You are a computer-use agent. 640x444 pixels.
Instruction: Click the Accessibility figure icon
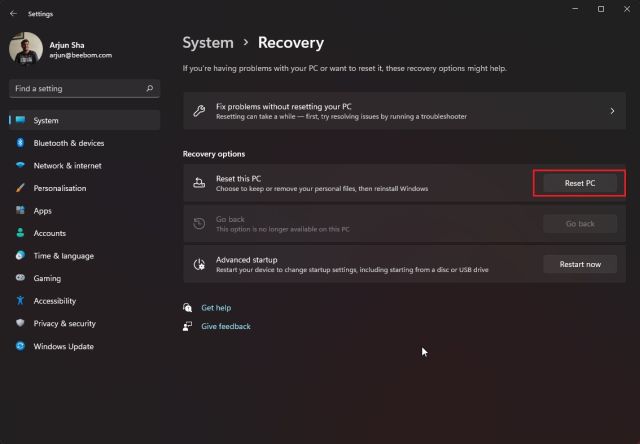(20, 301)
